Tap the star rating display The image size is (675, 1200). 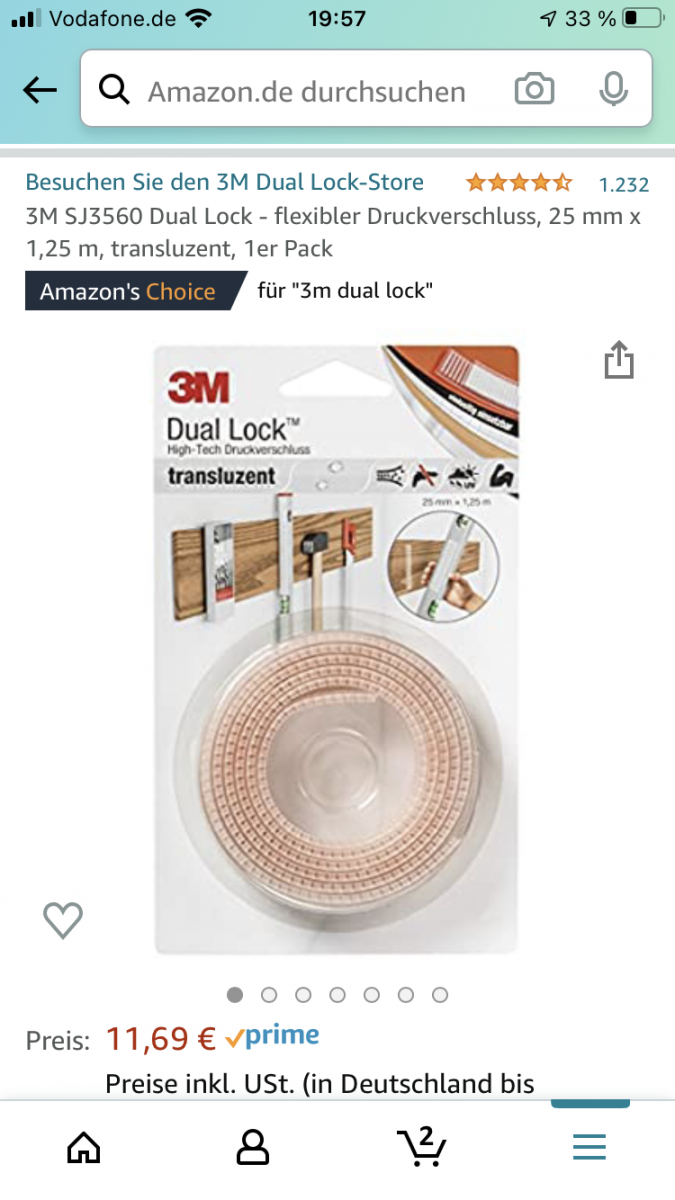point(519,183)
